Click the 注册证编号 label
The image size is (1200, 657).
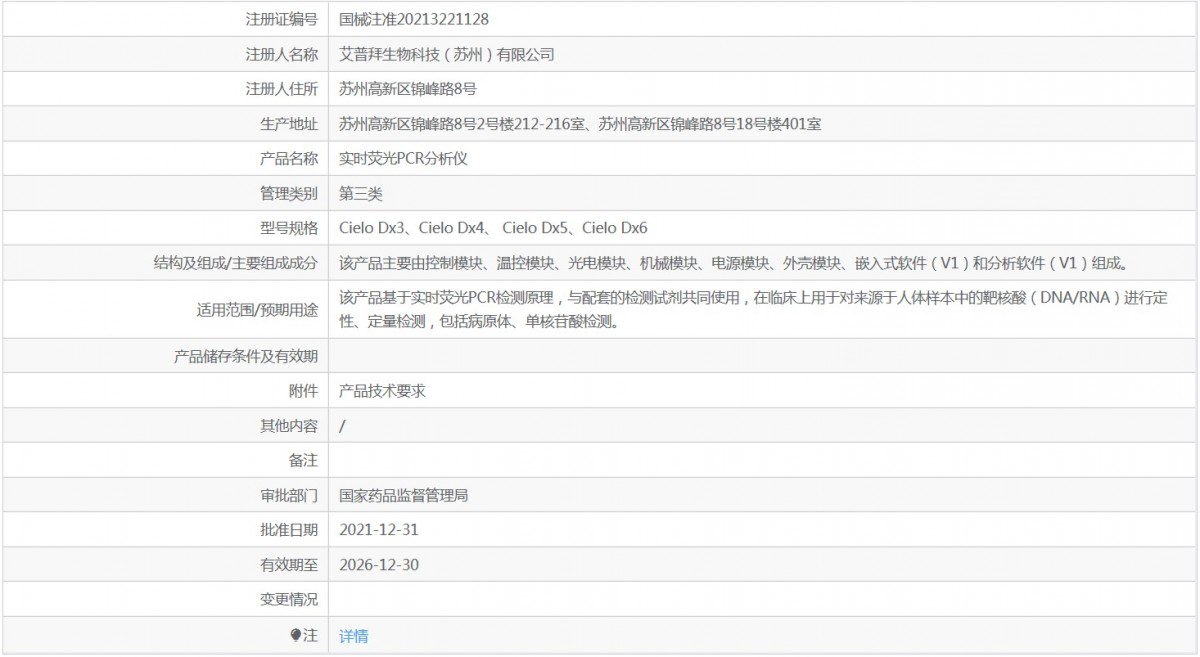point(282,19)
